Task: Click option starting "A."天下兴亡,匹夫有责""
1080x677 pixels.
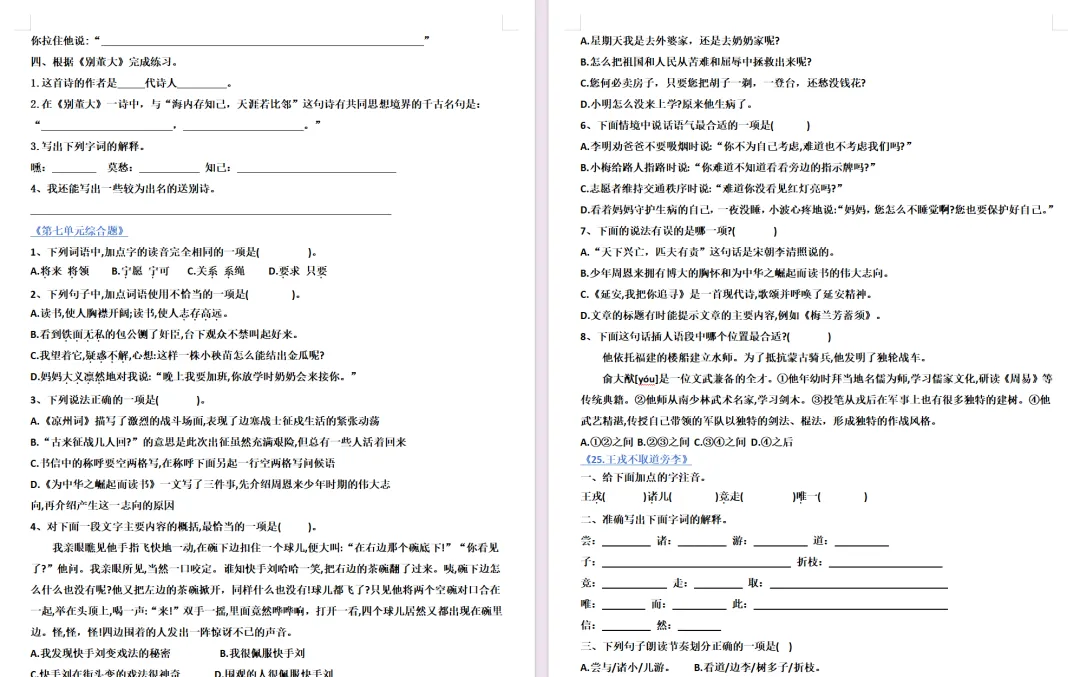Action: [708, 252]
